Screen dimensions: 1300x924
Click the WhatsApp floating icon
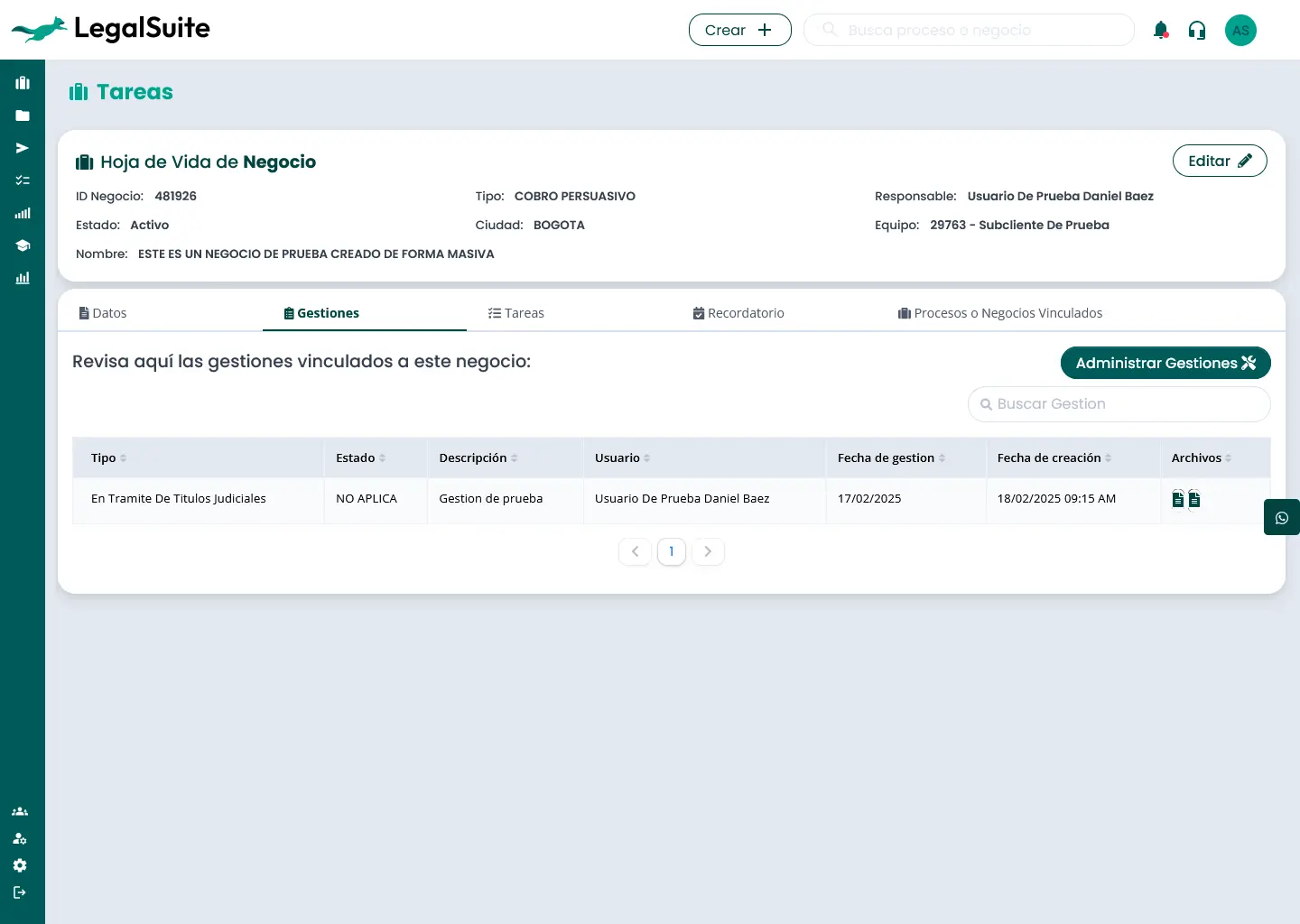click(1281, 518)
